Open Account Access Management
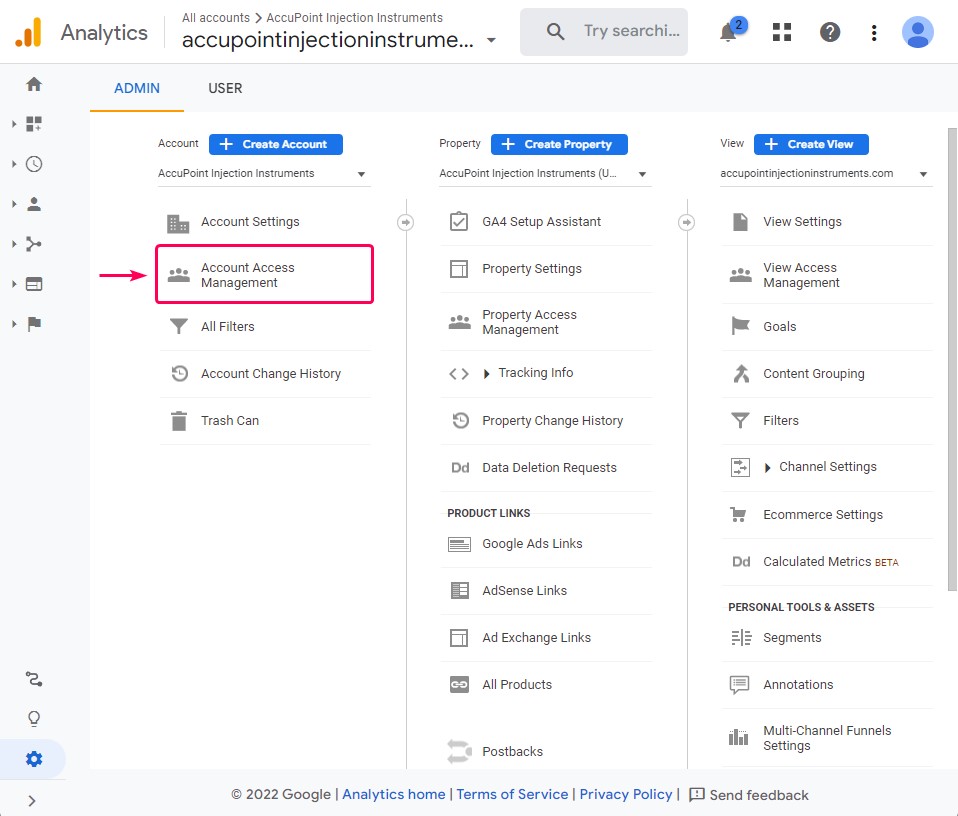Screen dimensions: 958x816 [x=265, y=275]
